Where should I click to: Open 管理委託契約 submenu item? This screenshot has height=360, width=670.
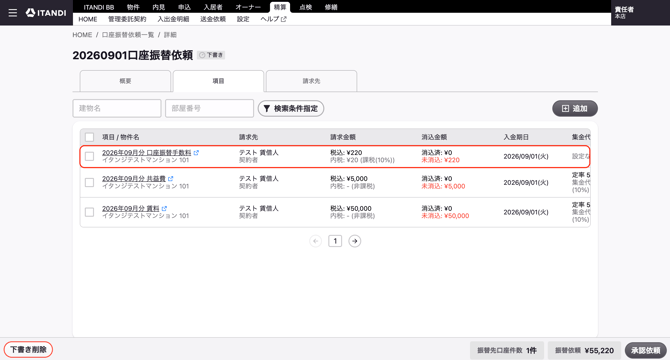coord(127,19)
